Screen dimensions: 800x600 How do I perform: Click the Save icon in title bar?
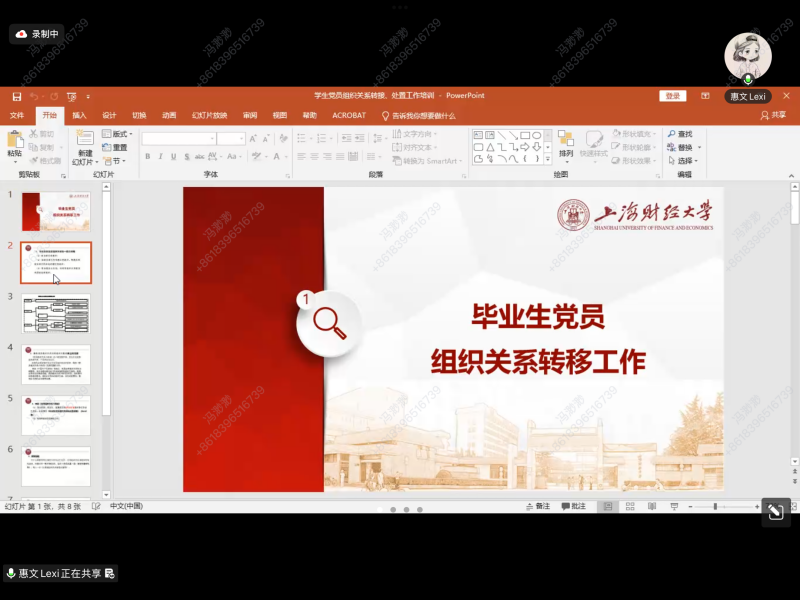click(x=17, y=96)
